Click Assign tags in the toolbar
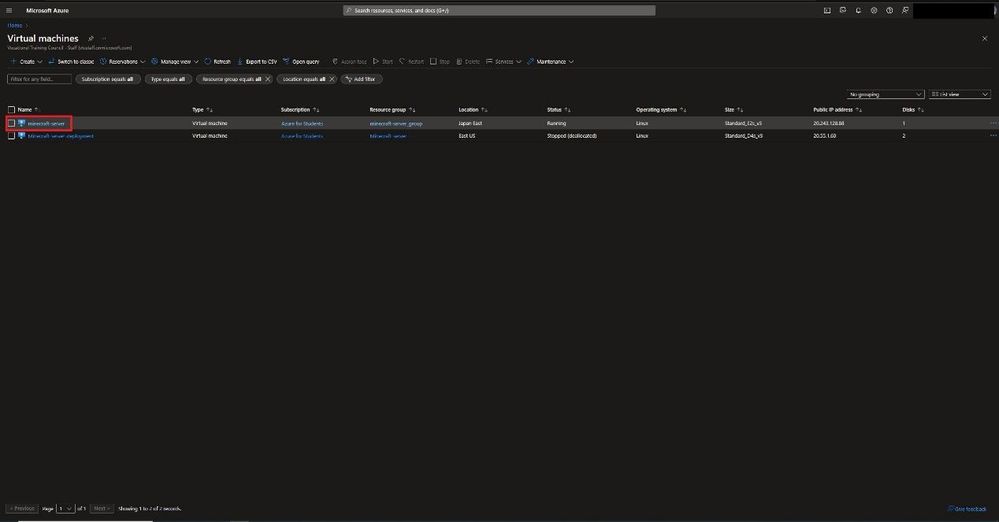The image size is (999, 522). tap(349, 62)
